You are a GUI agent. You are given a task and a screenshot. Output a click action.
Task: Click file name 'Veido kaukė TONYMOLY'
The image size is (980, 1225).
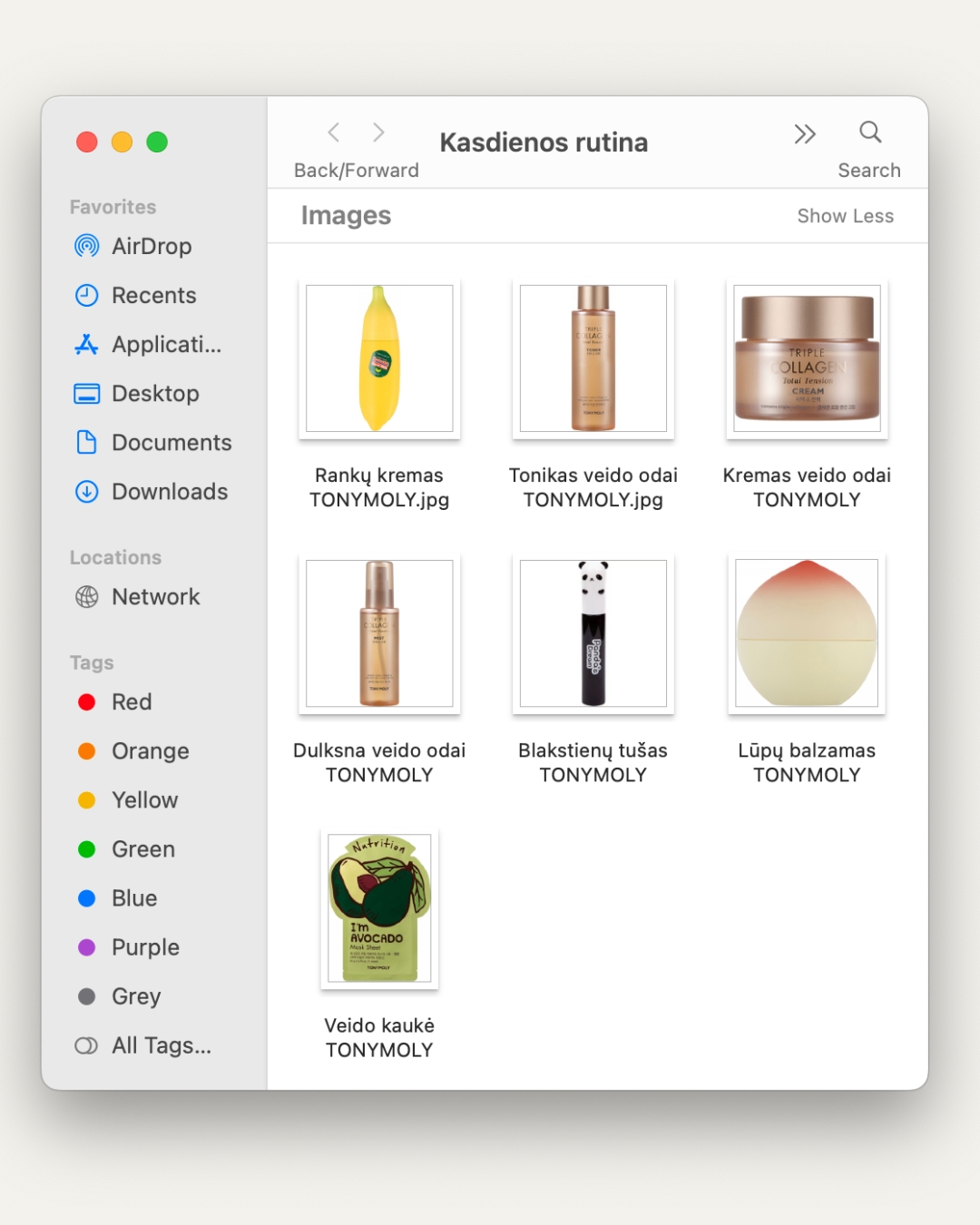pyautogui.click(x=379, y=1037)
